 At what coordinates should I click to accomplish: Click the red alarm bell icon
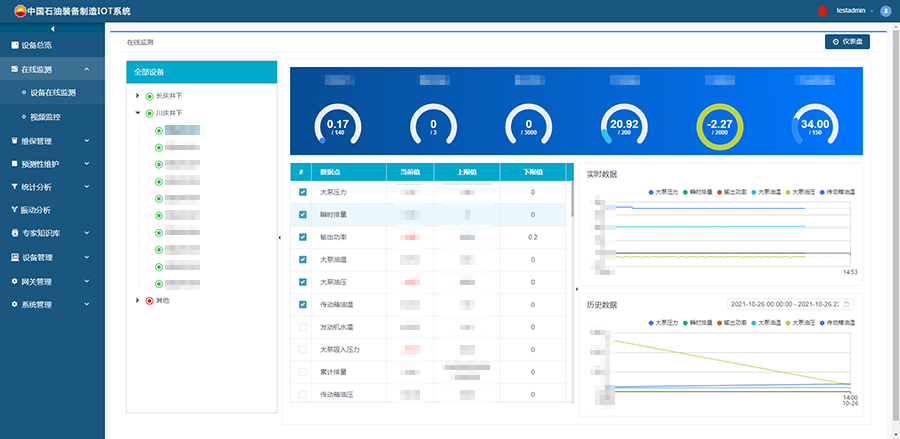822,10
